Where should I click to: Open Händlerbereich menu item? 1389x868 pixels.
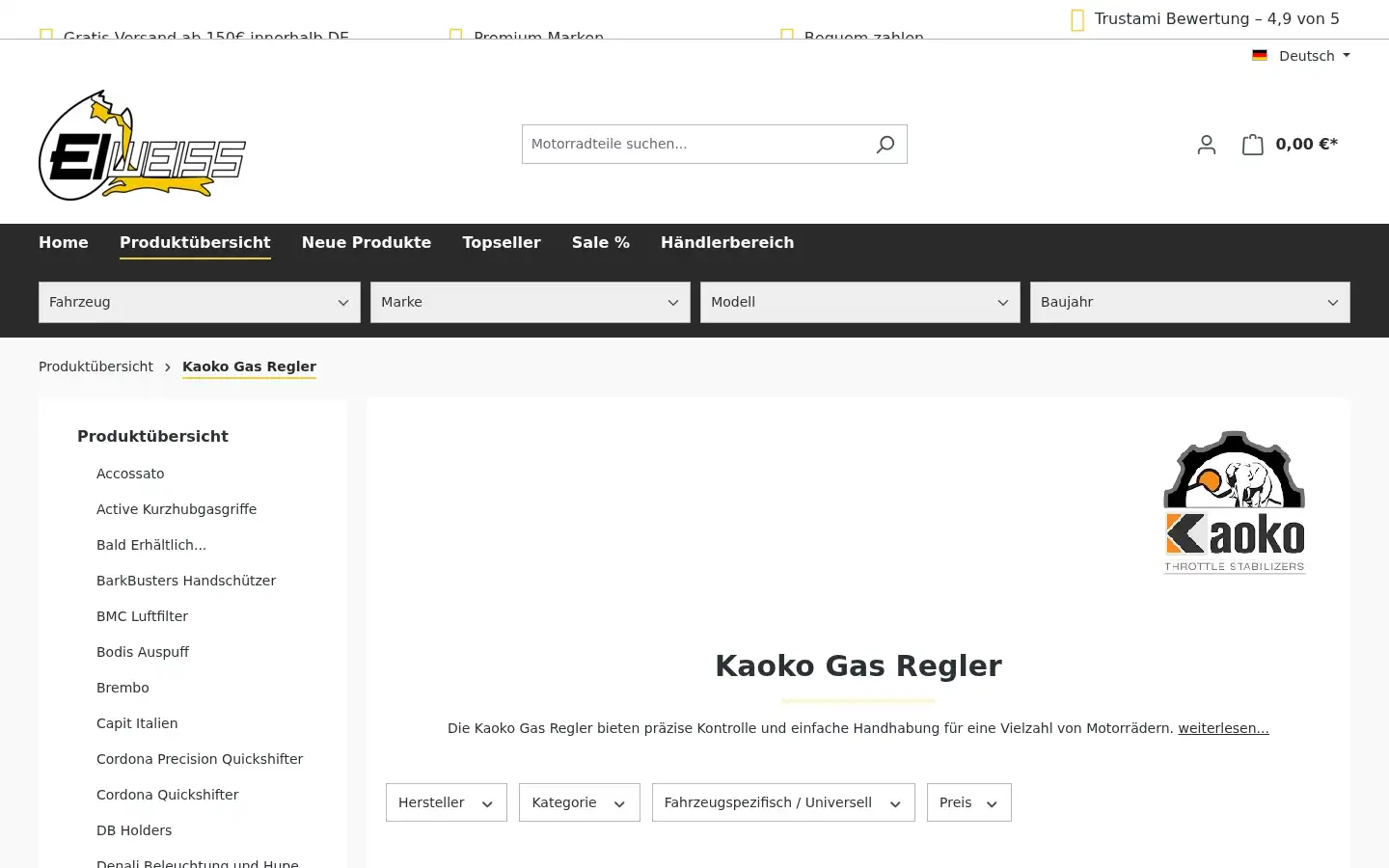[727, 243]
